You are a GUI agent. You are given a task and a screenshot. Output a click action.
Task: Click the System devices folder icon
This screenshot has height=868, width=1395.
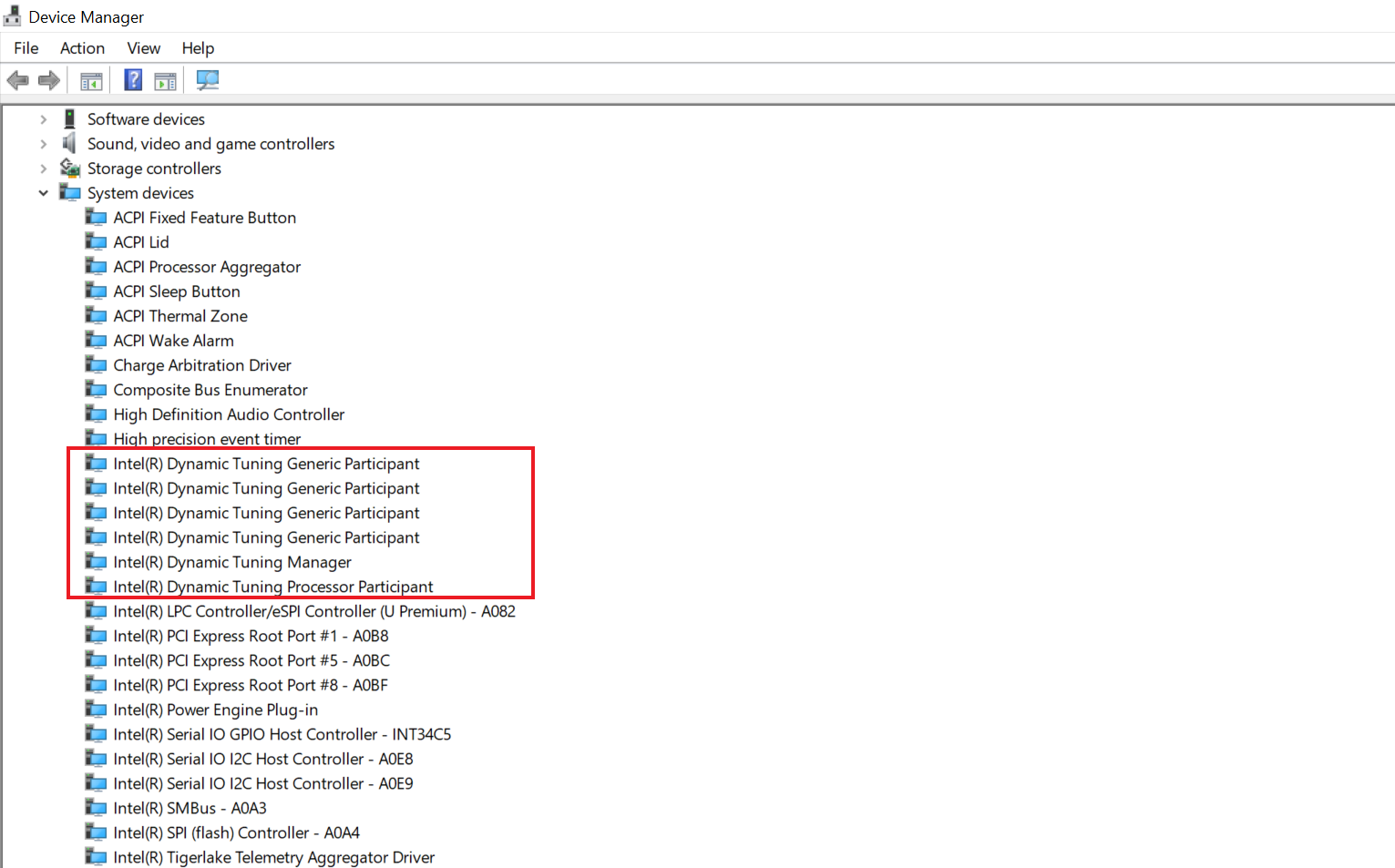[x=70, y=192]
